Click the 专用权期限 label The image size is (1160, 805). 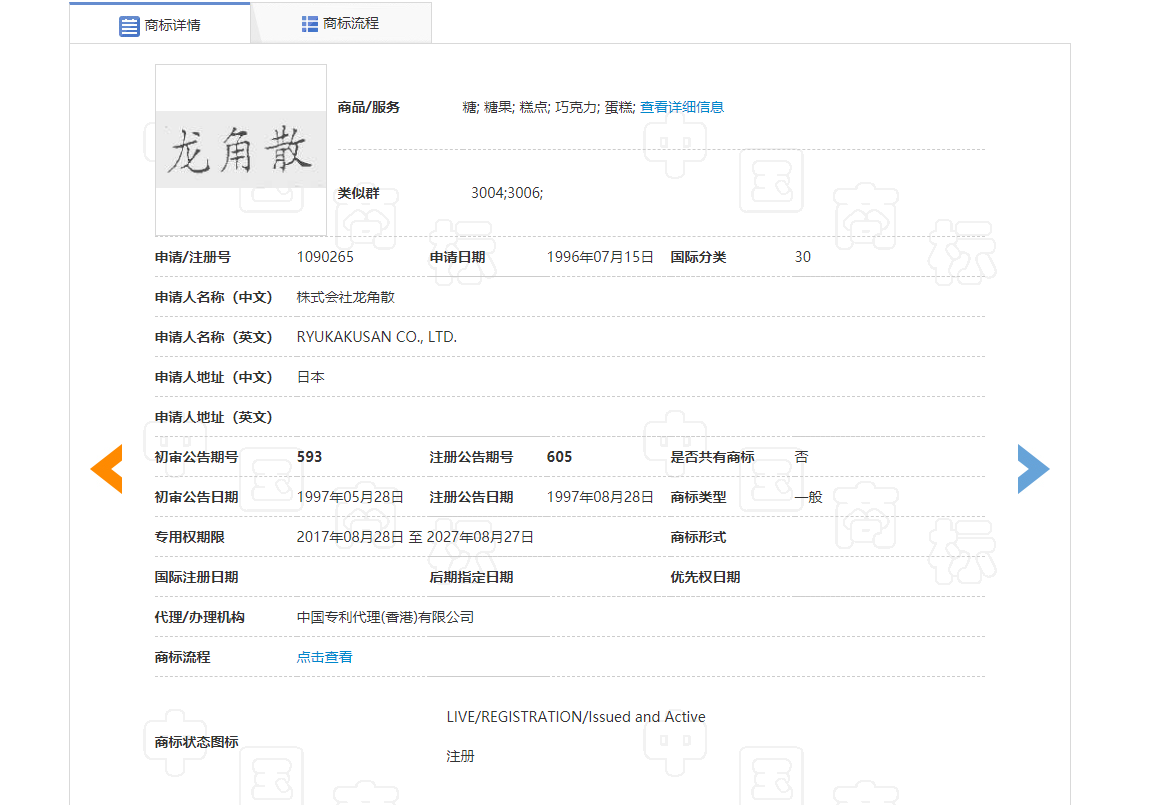click(x=189, y=536)
